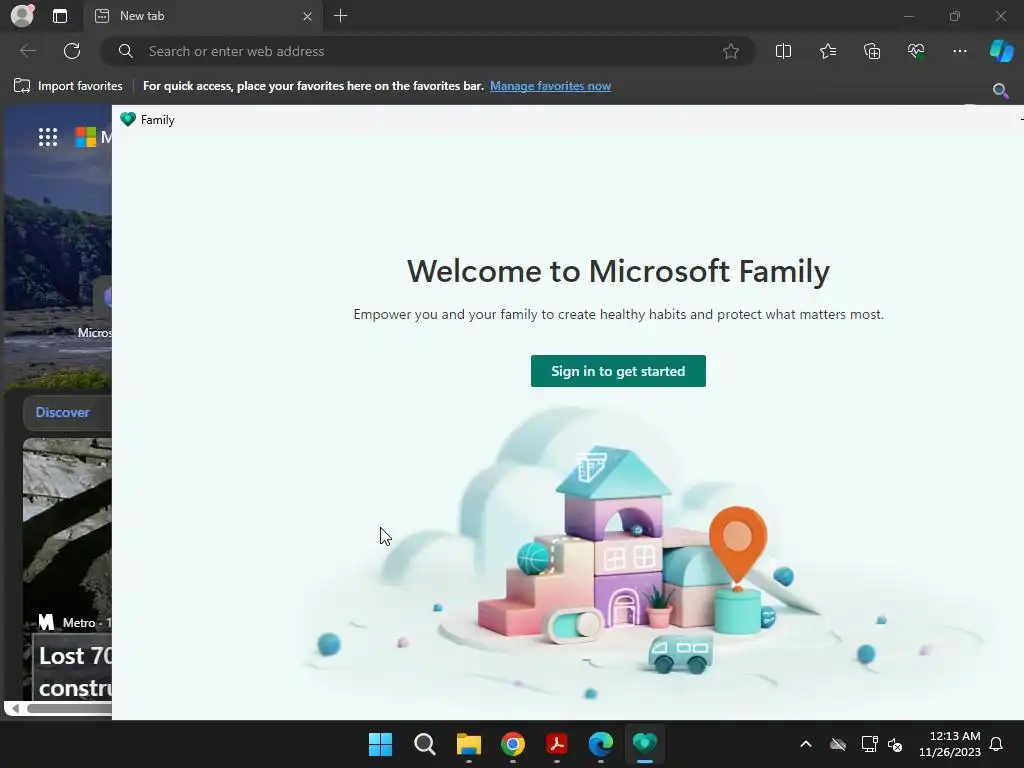This screenshot has height=768, width=1024.
Task: Click Manage favorites now link
Action: [x=551, y=86]
